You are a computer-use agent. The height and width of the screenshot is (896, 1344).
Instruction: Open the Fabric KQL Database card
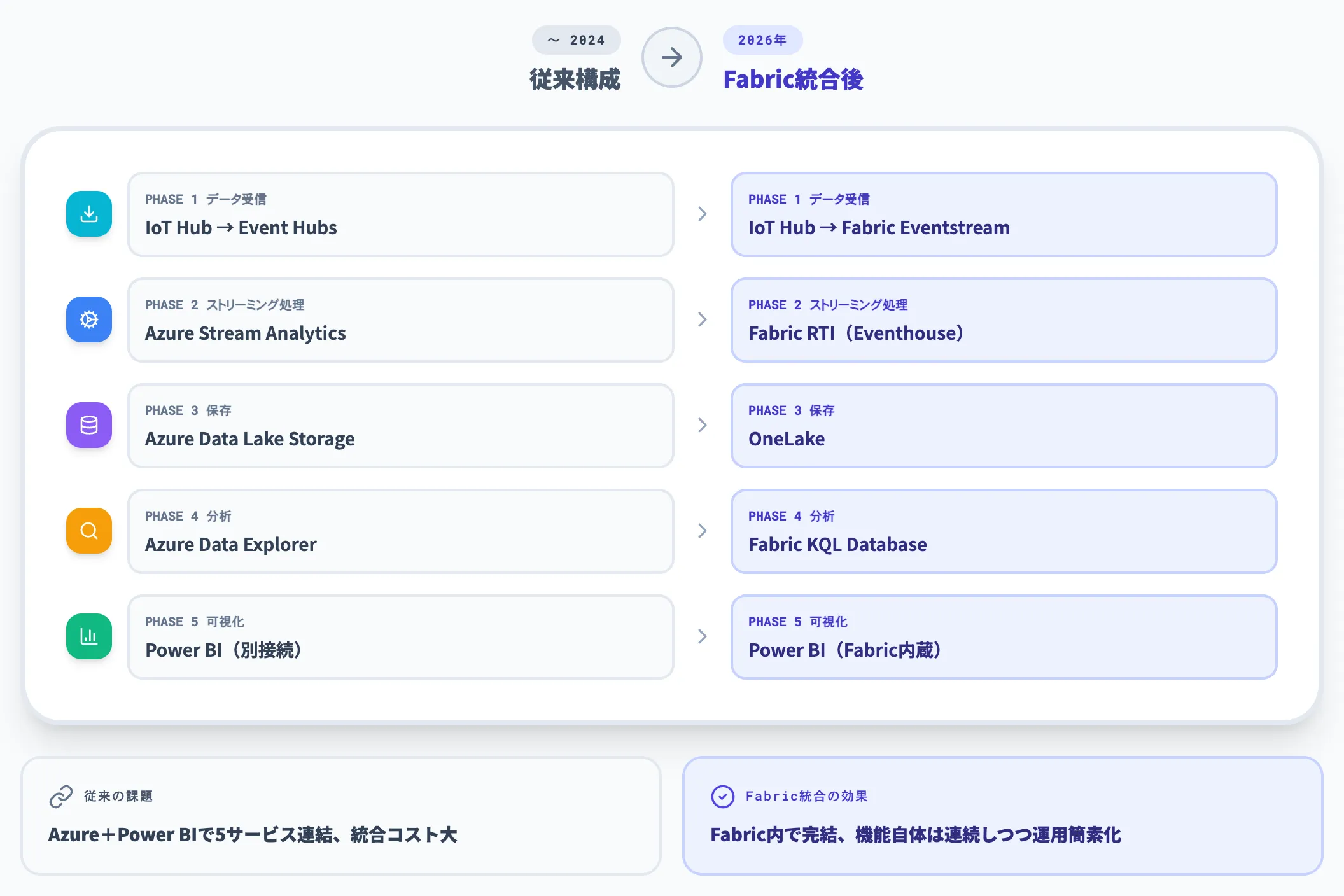[1004, 531]
